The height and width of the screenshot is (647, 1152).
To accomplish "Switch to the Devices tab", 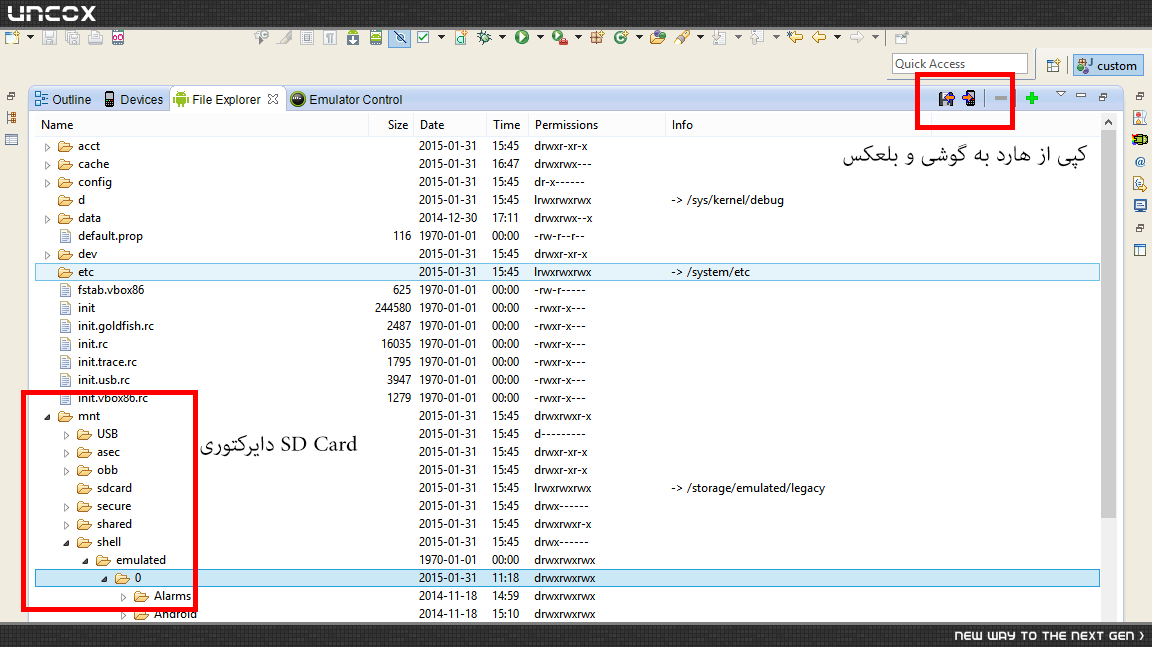I will click(x=134, y=99).
